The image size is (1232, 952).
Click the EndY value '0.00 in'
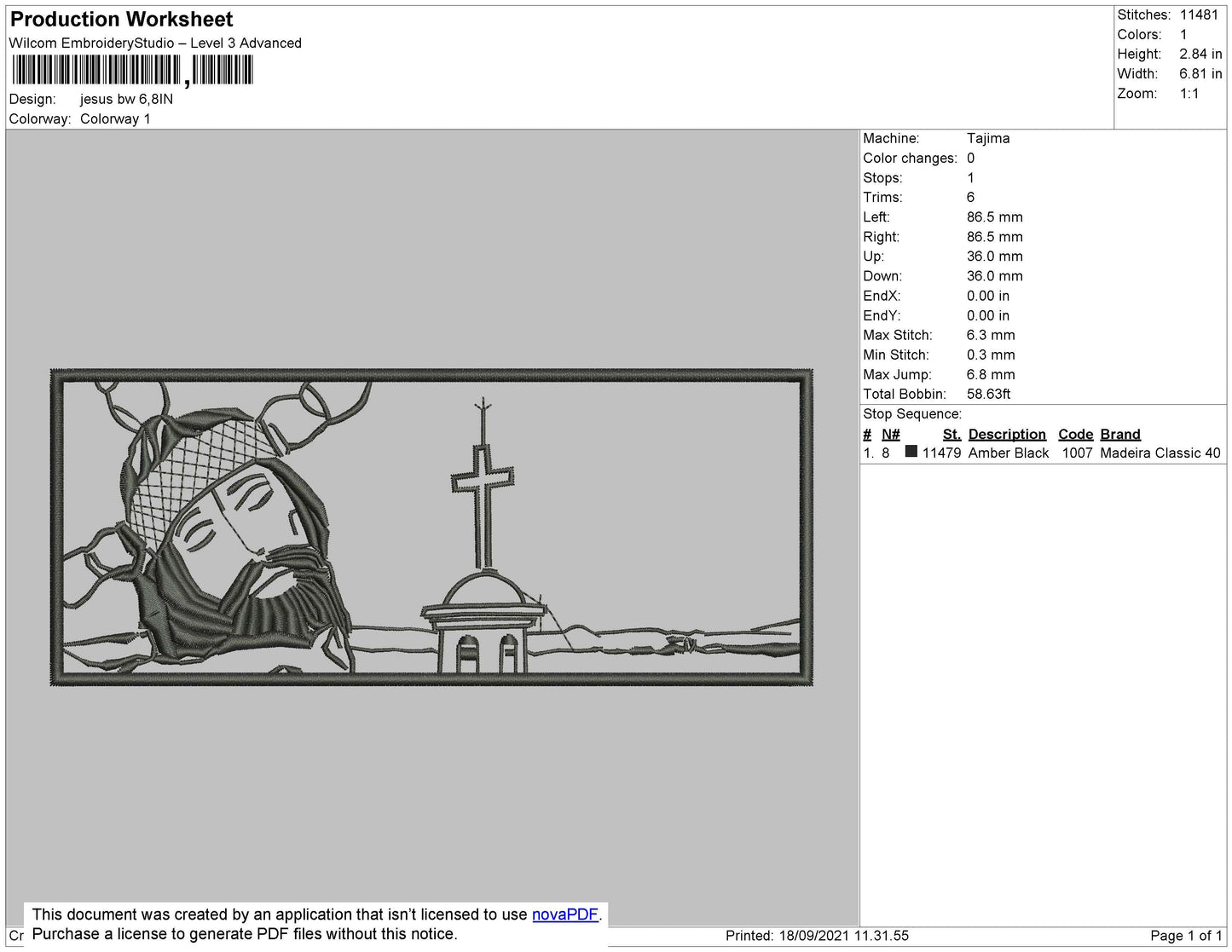987,315
